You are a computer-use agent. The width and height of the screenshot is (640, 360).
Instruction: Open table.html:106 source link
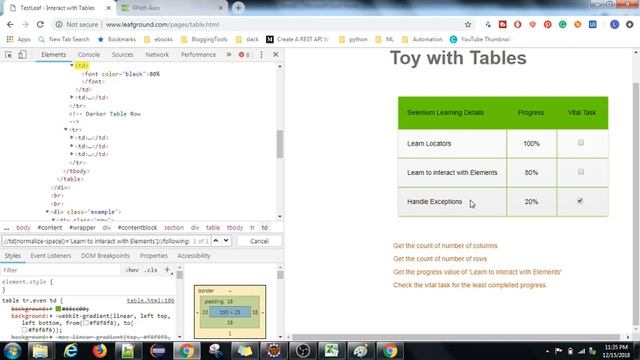coord(150,300)
